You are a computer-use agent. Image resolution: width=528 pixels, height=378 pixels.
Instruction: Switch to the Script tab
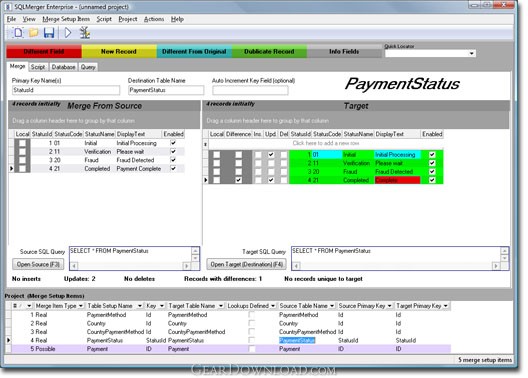pyautogui.click(x=38, y=67)
